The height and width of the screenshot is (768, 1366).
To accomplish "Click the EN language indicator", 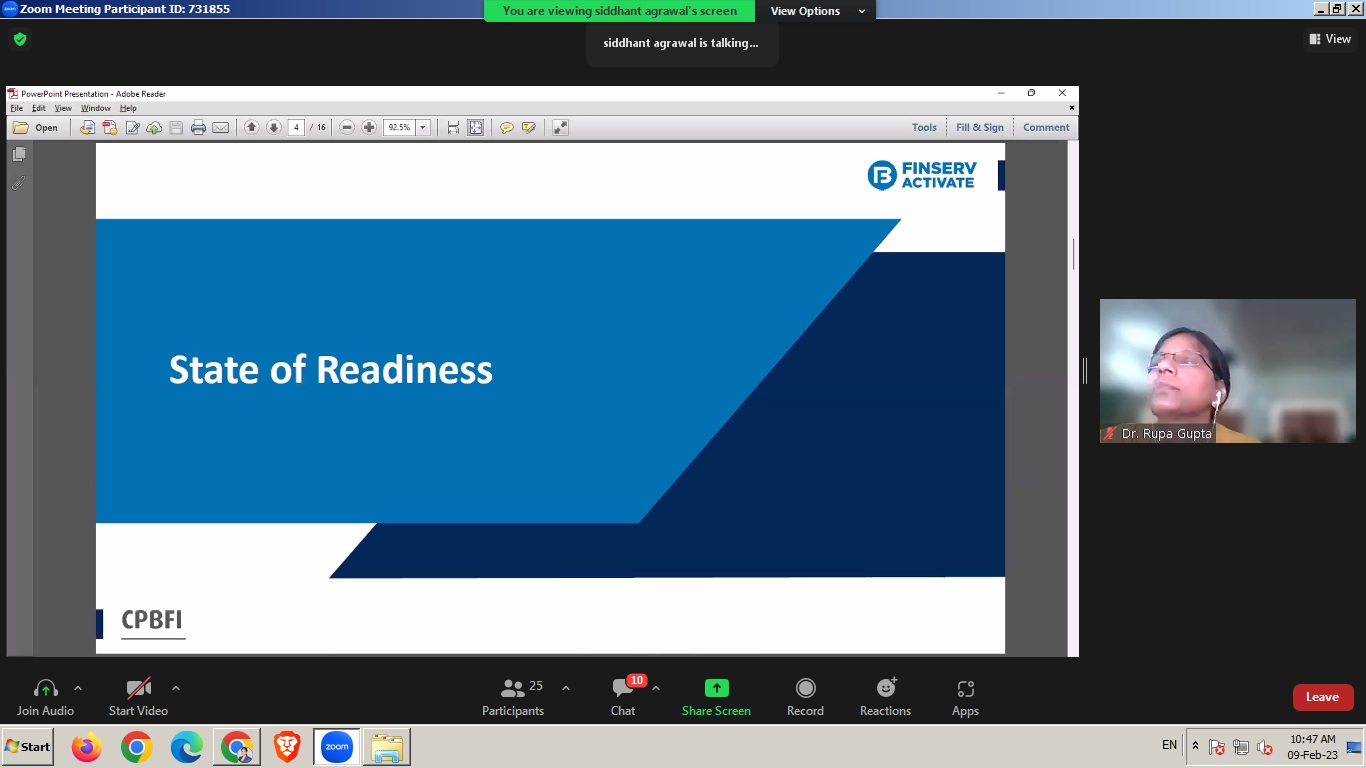I will [x=1169, y=745].
